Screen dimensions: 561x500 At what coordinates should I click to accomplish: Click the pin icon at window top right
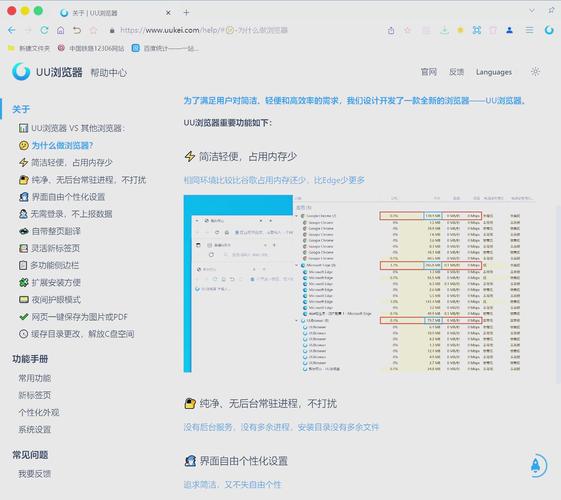[551, 11]
